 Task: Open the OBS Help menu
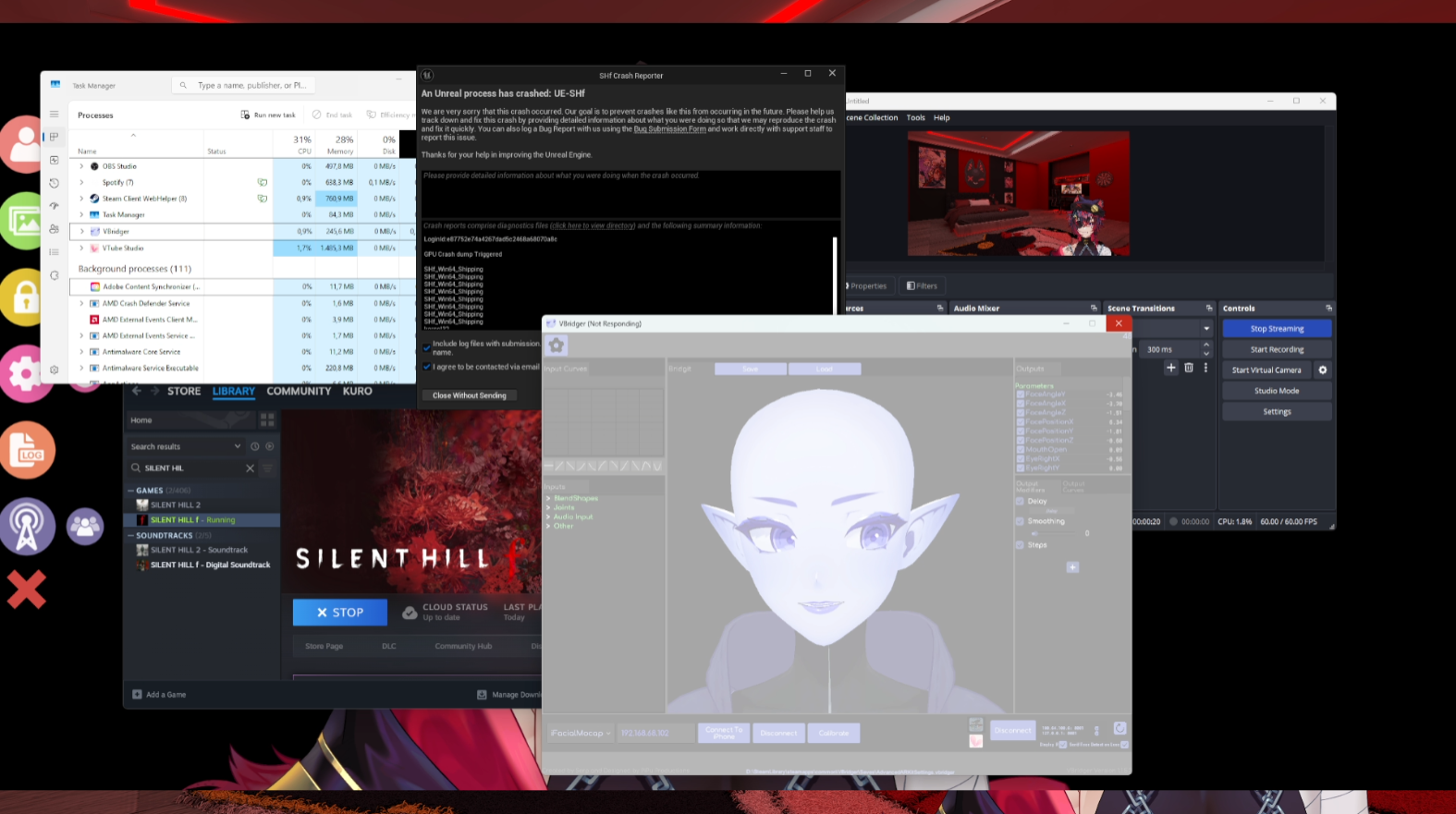(x=941, y=118)
